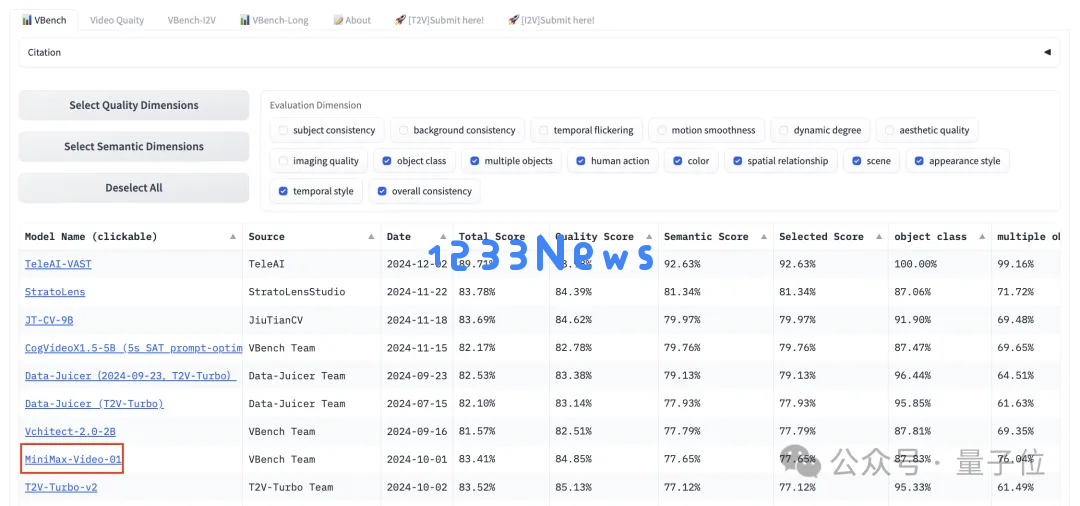
Task: Open the TeleAI-VAST model link
Action: (58, 264)
